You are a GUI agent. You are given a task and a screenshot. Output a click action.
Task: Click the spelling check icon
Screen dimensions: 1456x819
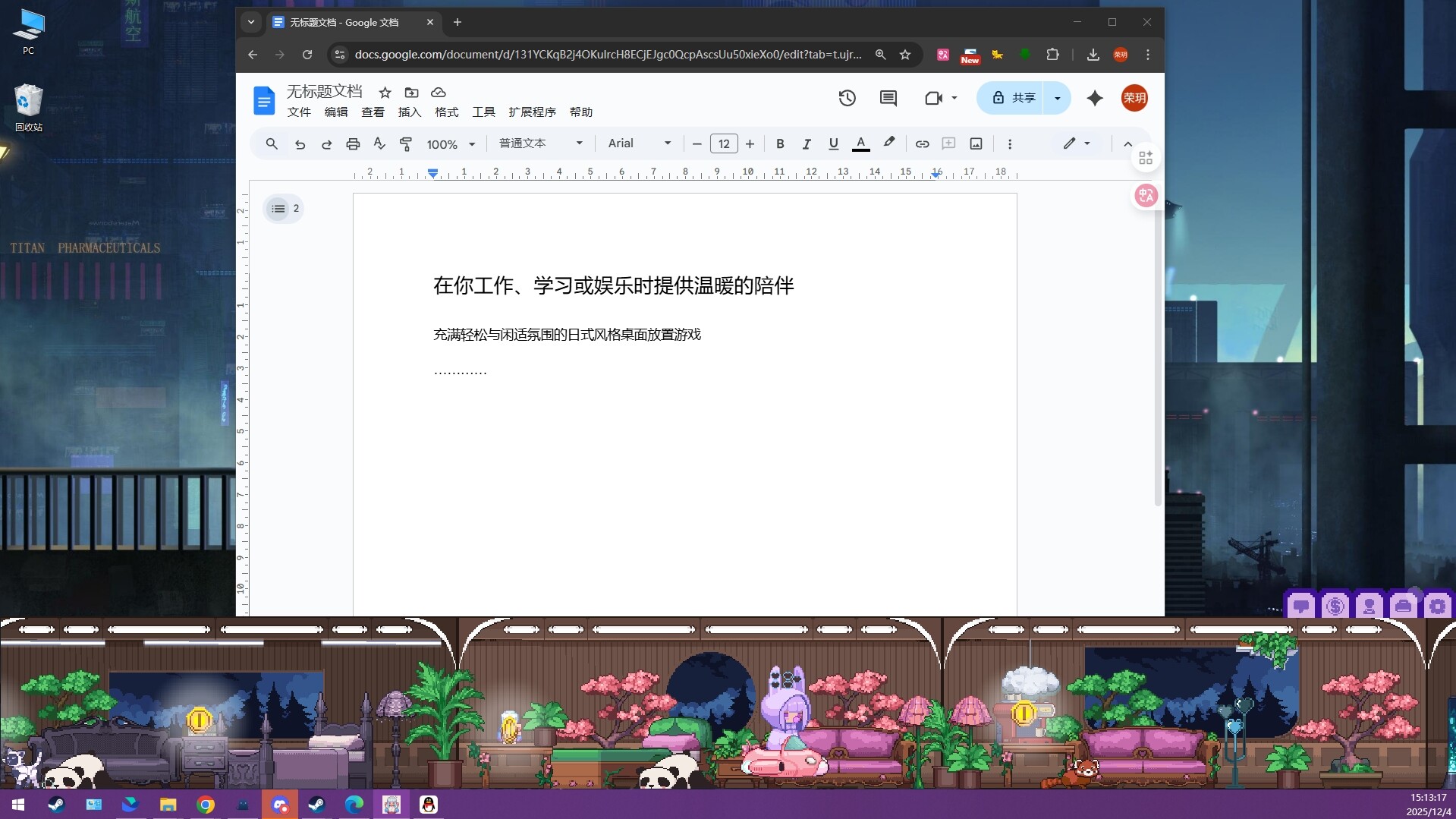(379, 143)
